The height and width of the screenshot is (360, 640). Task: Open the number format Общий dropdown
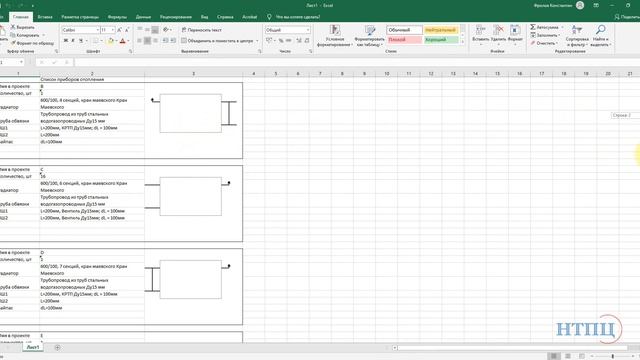click(x=308, y=30)
